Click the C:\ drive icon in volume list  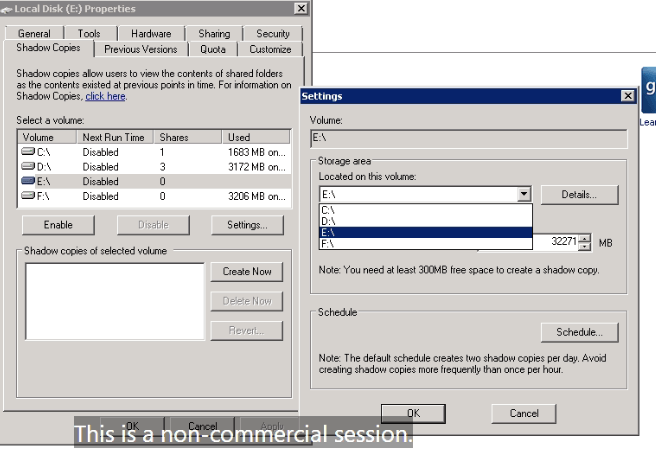pyautogui.click(x=28, y=151)
